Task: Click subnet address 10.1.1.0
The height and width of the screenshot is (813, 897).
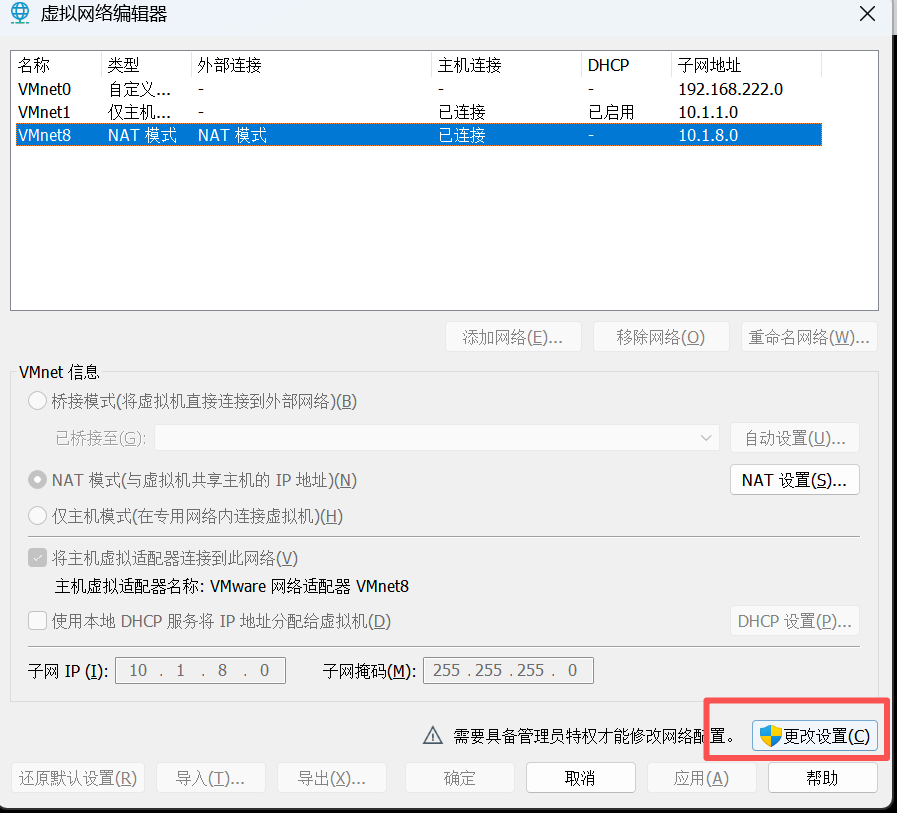Action: (708, 112)
